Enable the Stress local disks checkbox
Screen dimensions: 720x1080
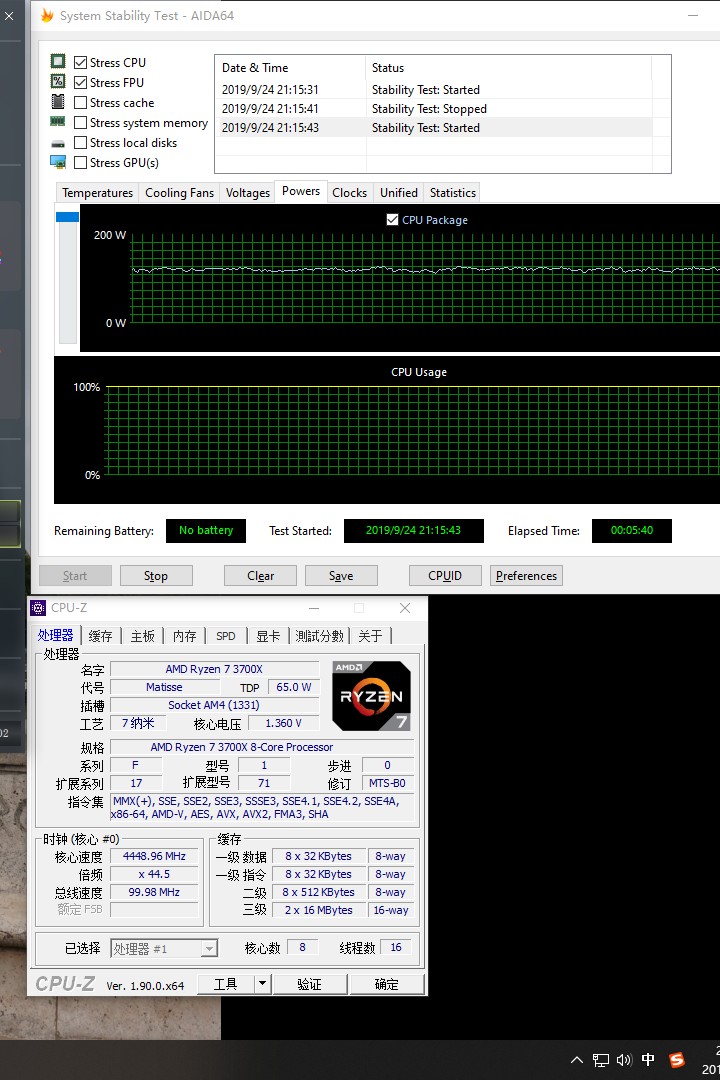click(x=81, y=143)
